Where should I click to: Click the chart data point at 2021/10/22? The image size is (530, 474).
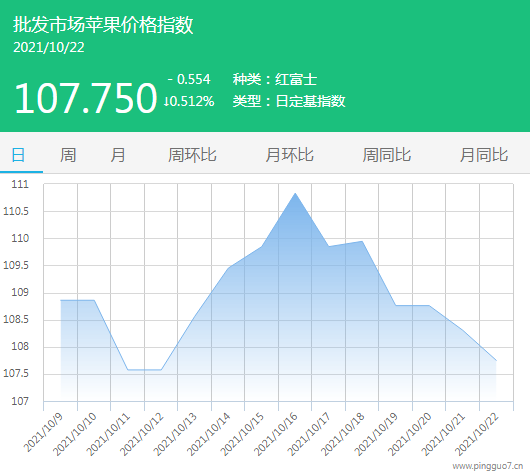pos(496,360)
